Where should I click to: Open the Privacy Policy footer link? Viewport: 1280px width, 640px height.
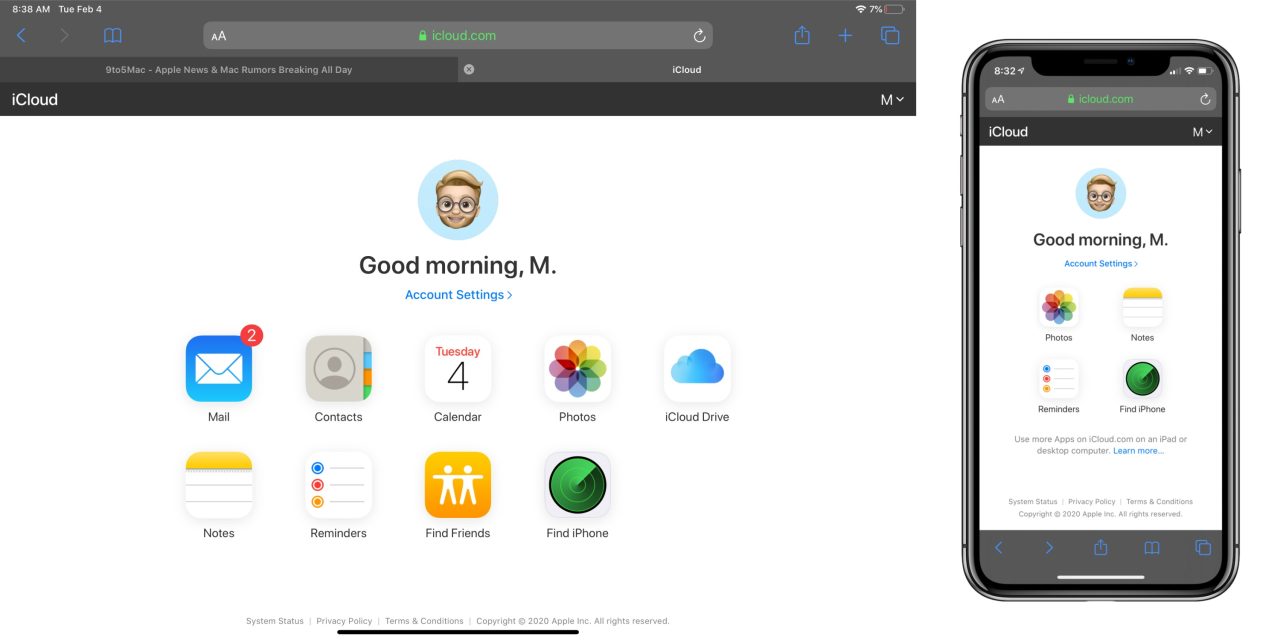pos(344,620)
